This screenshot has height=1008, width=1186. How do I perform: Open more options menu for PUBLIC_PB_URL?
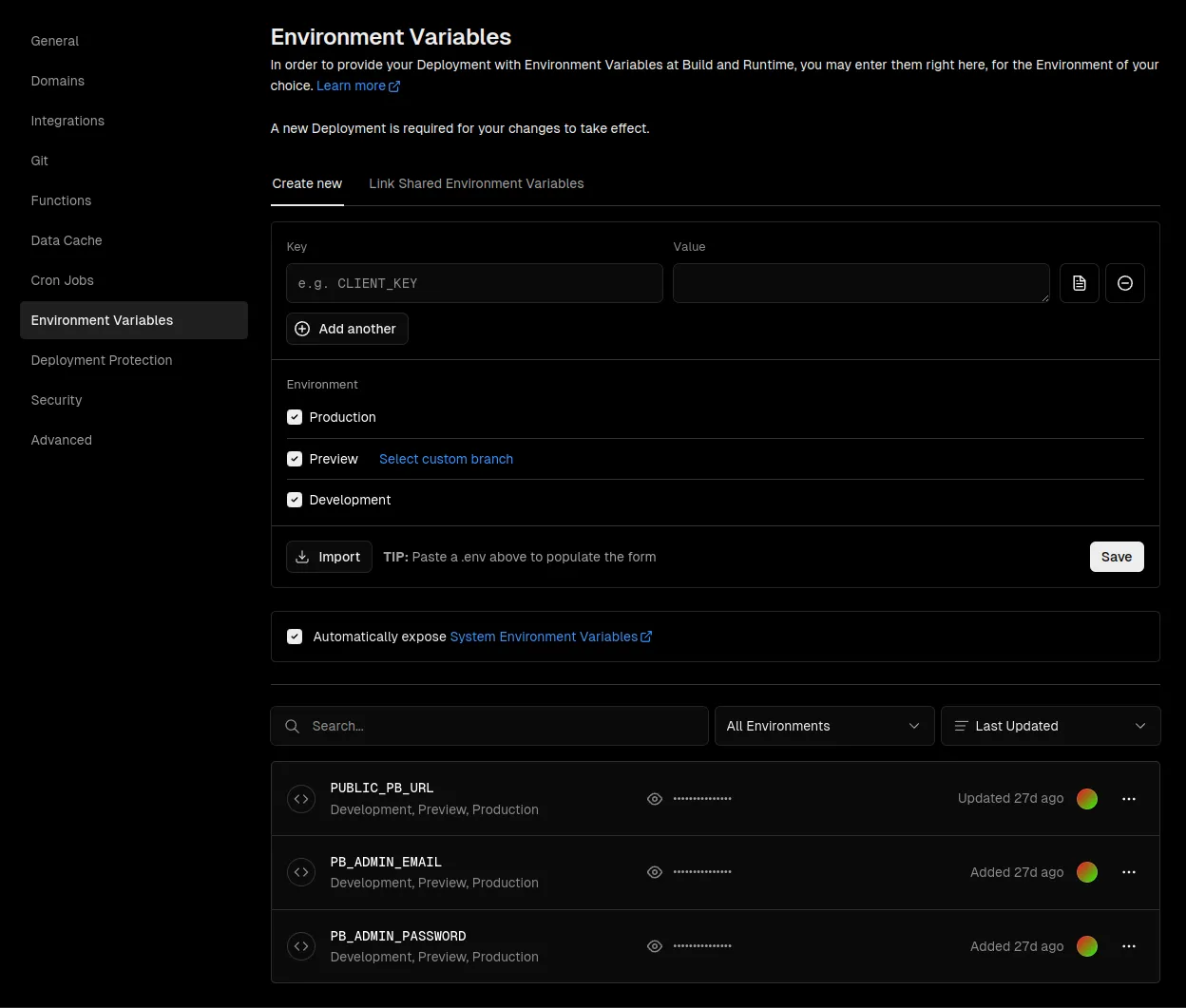pos(1128,799)
